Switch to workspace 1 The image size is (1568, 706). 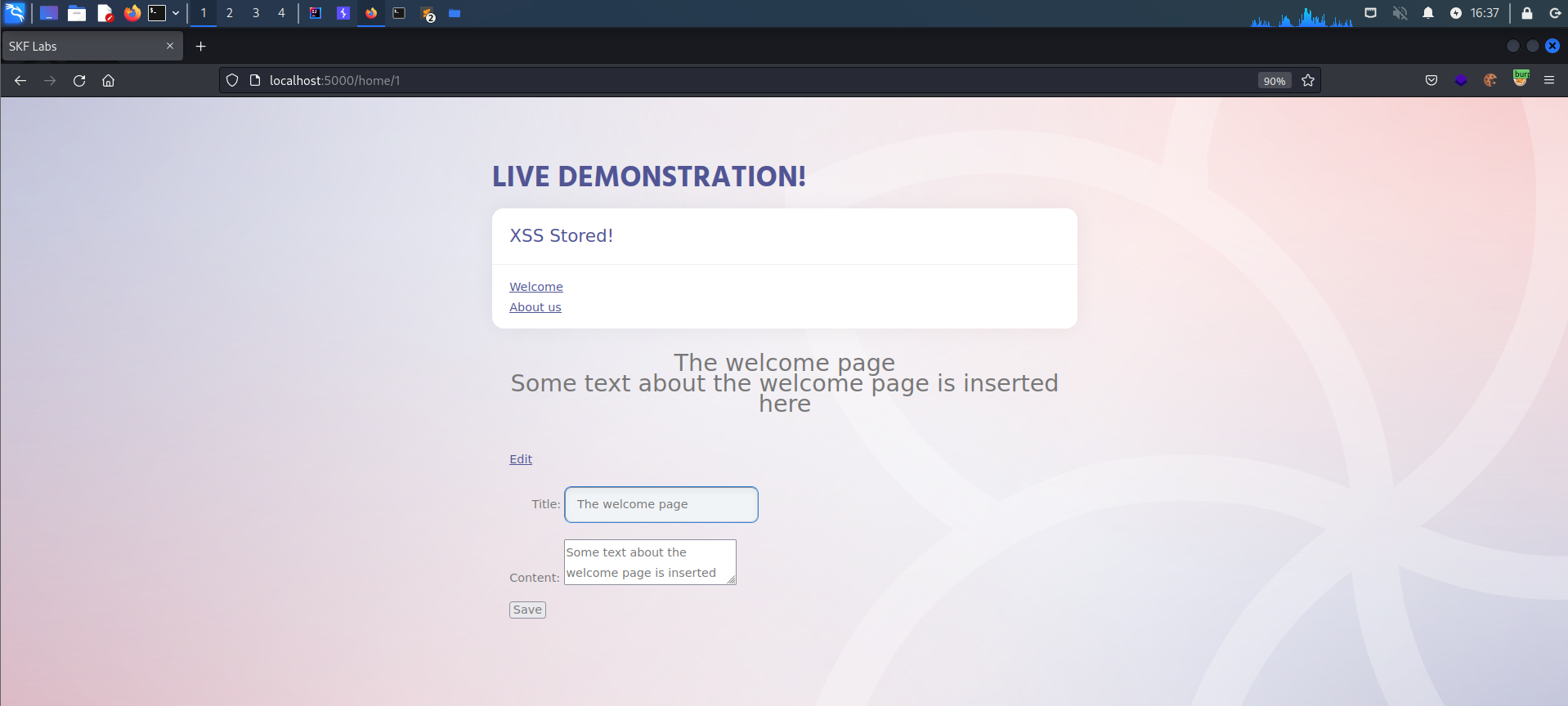pos(204,13)
